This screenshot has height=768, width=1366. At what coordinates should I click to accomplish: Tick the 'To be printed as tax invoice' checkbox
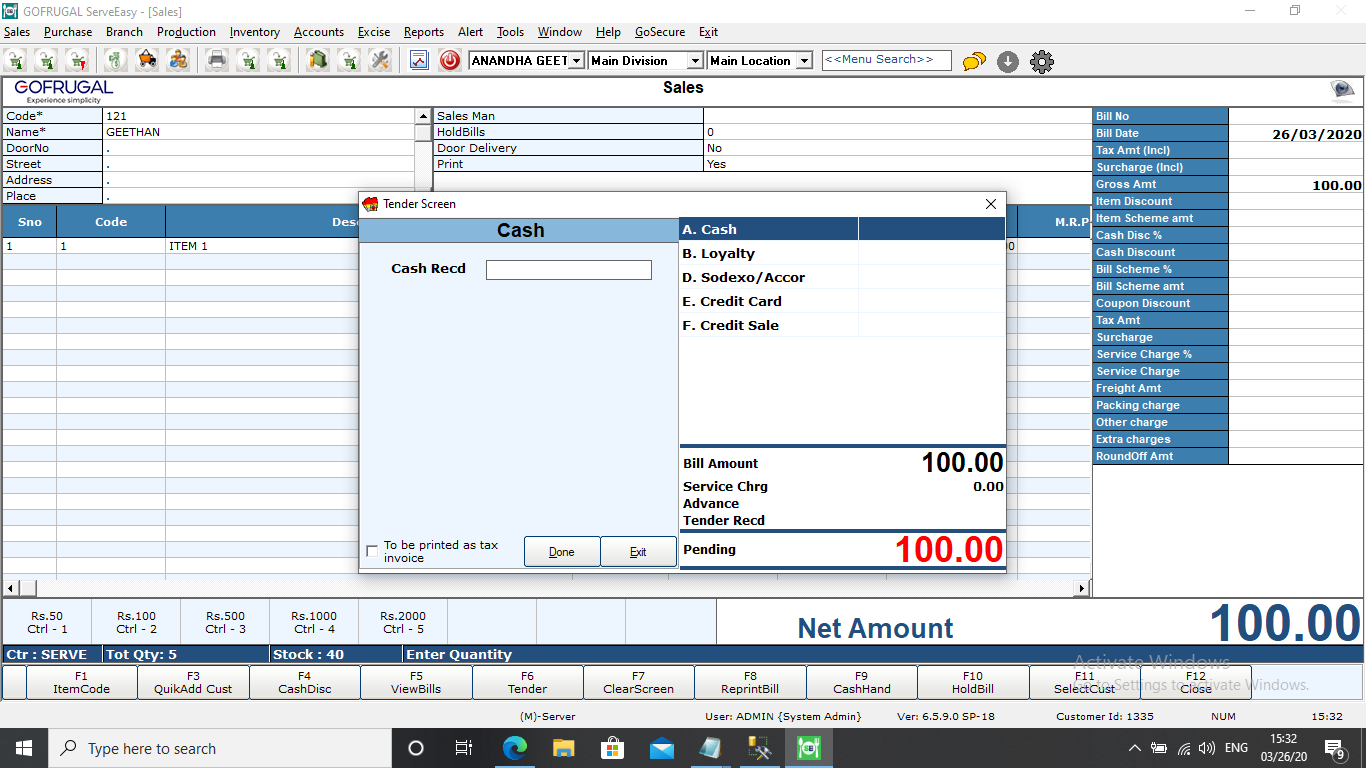pos(373,551)
